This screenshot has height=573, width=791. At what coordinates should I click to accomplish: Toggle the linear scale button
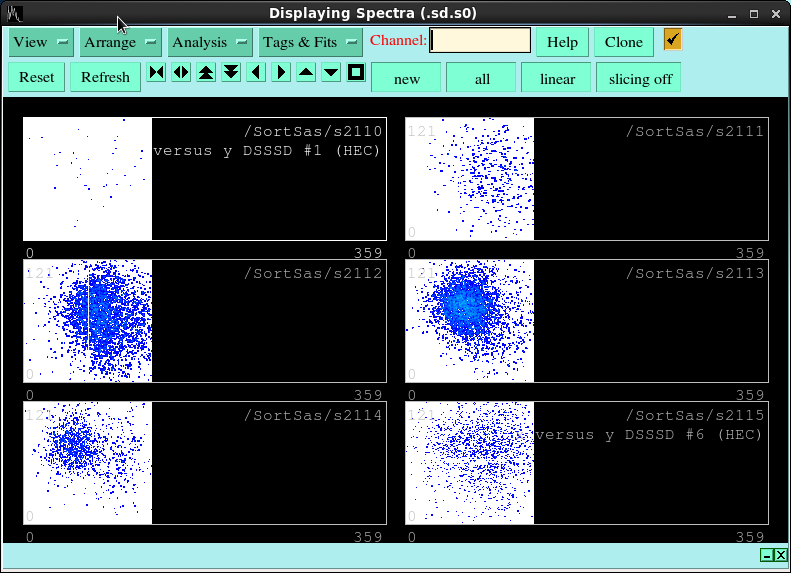556,78
